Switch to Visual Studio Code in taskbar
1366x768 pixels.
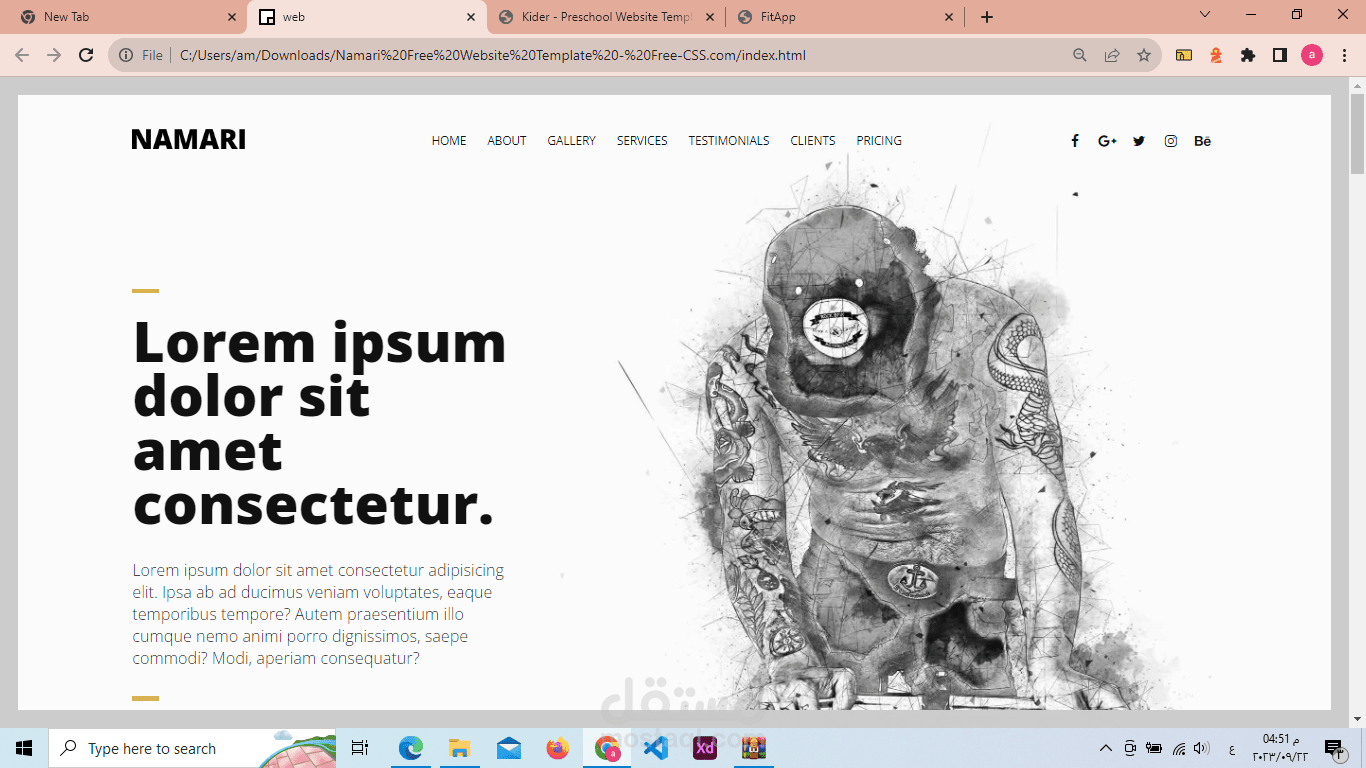click(x=656, y=748)
